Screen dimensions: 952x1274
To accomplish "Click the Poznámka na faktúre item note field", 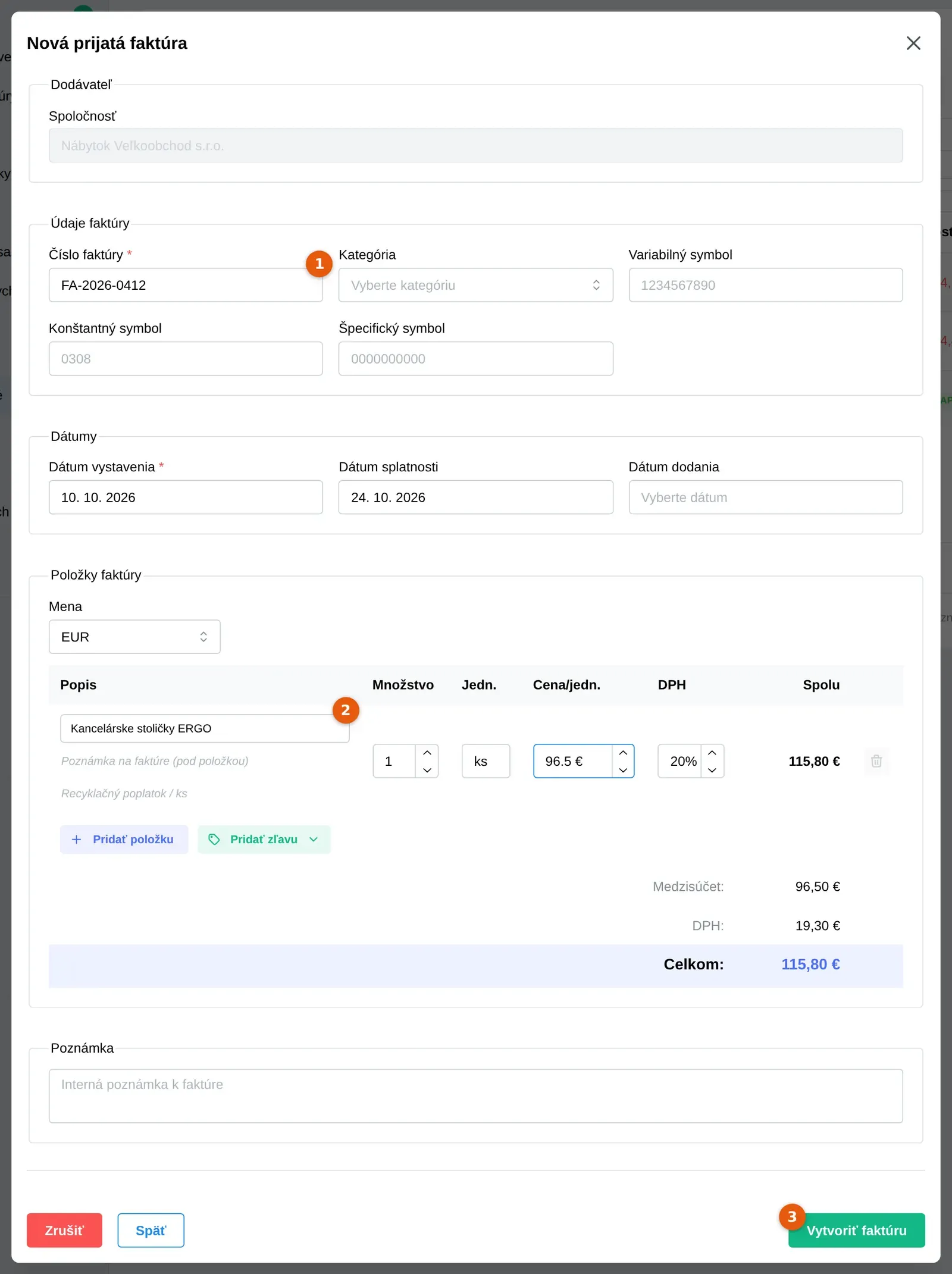I will point(205,761).
